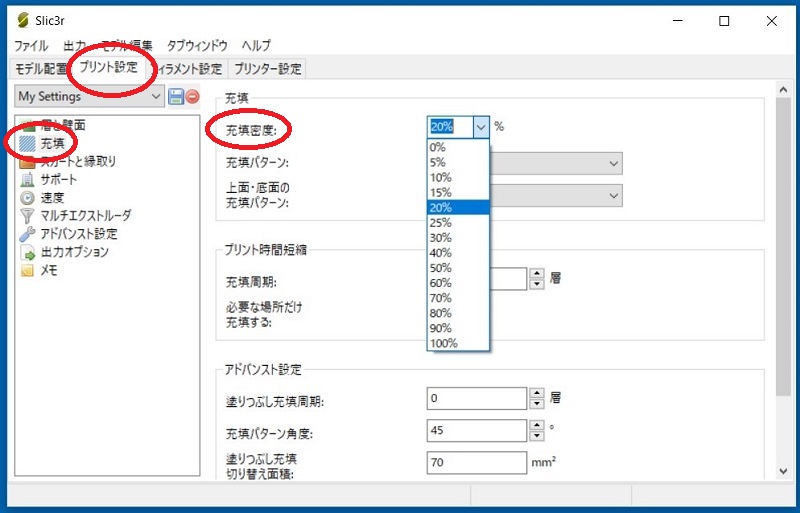Viewport: 800px width, 513px height.
Task: Open メモ in the sidebar
Action: pos(49,270)
